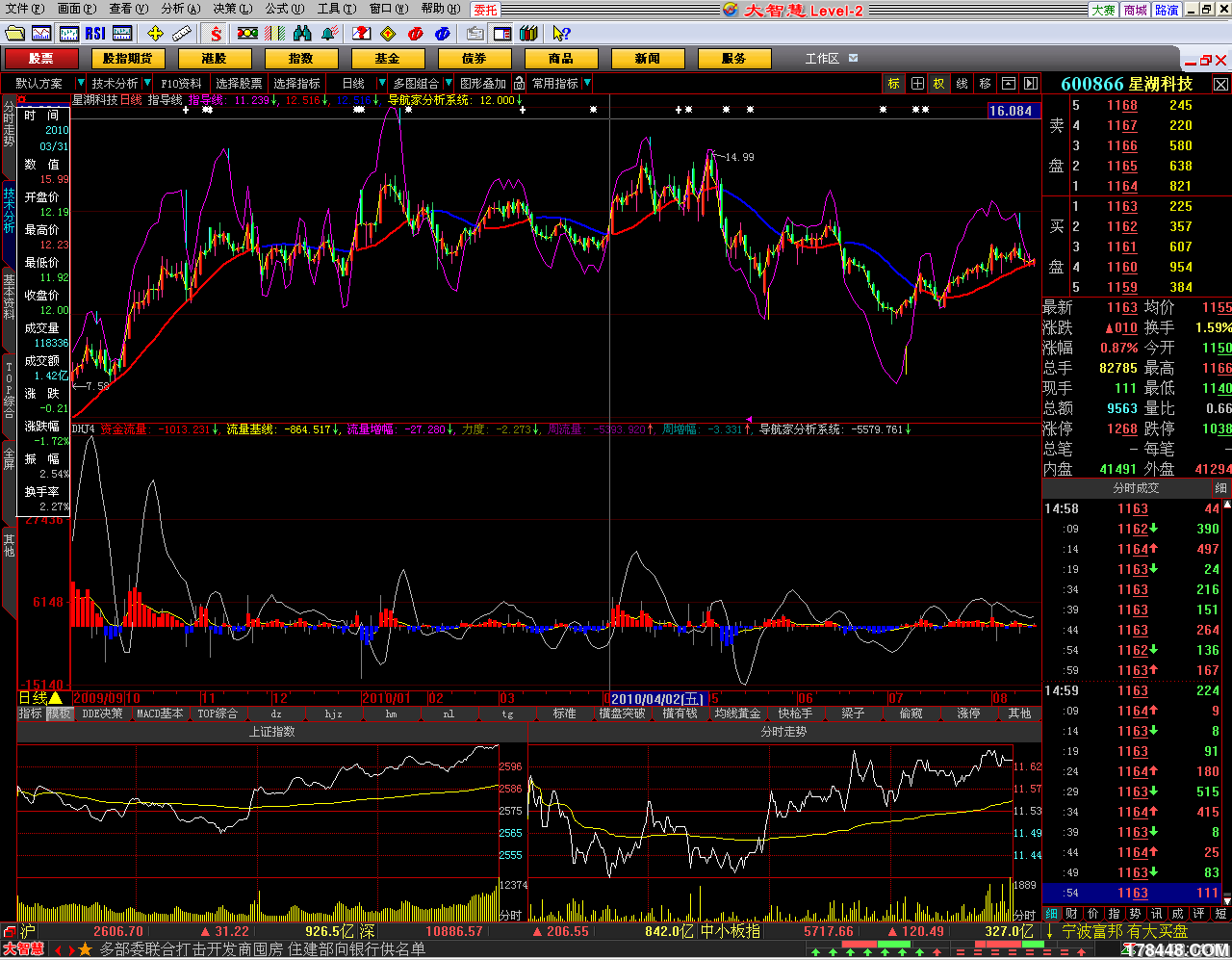Click the 2010/04/02 date marker on timeline

click(656, 699)
